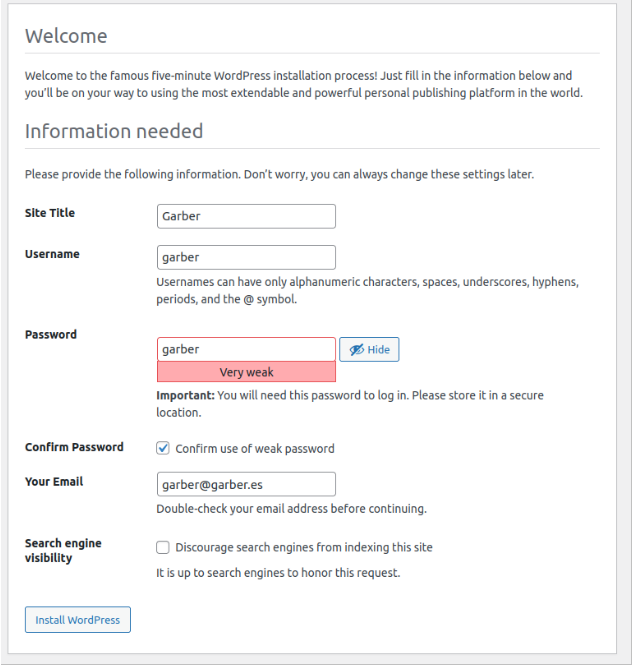Viewport: 632px width, 669px height.
Task: Click the Your Email input field
Action: click(x=246, y=484)
